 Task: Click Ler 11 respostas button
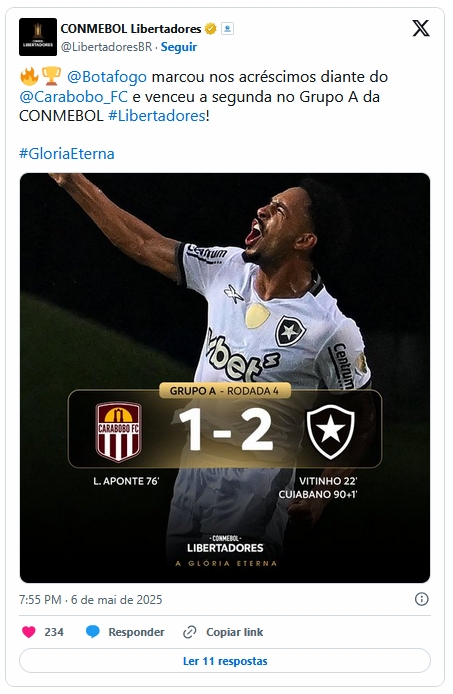(225, 661)
